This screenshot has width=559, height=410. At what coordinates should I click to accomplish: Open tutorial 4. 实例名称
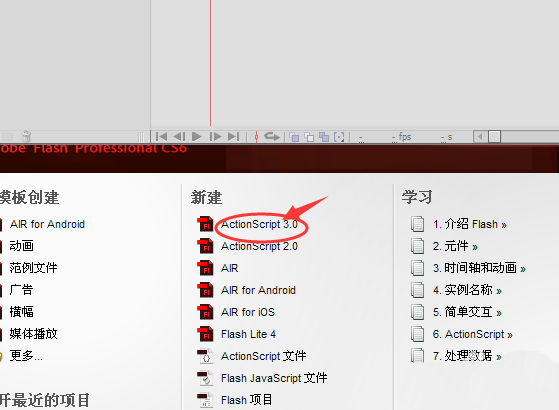tap(467, 290)
